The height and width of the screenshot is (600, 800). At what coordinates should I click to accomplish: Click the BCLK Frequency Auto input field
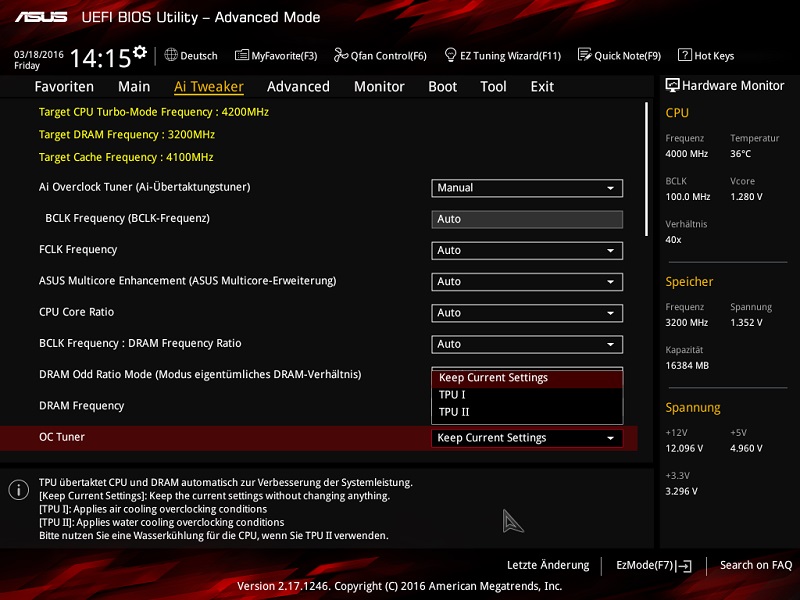coord(527,219)
